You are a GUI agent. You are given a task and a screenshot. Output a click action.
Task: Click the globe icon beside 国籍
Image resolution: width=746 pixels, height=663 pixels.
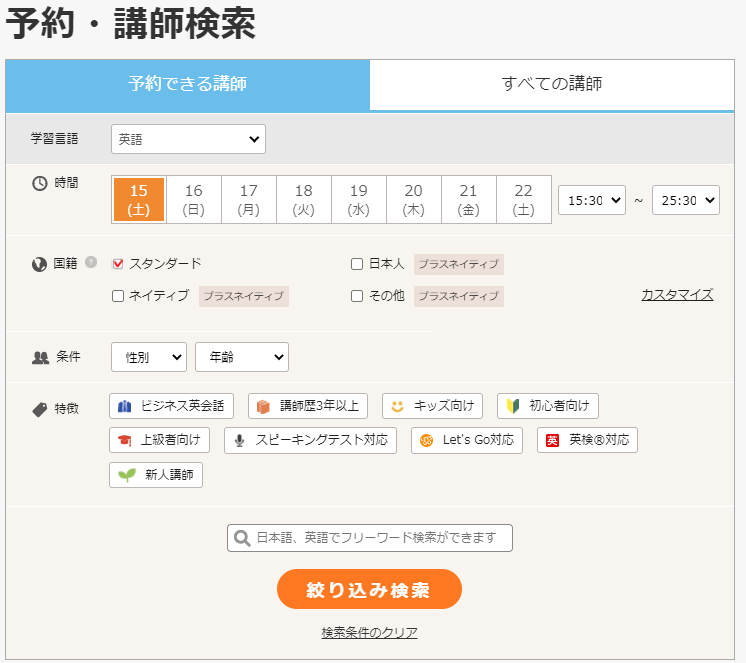click(x=39, y=264)
